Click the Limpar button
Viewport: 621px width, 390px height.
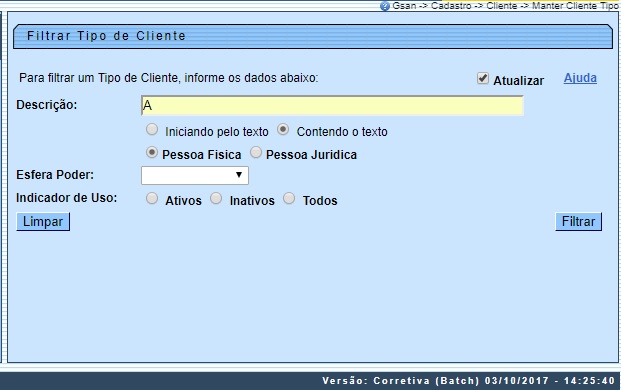pyautogui.click(x=43, y=221)
